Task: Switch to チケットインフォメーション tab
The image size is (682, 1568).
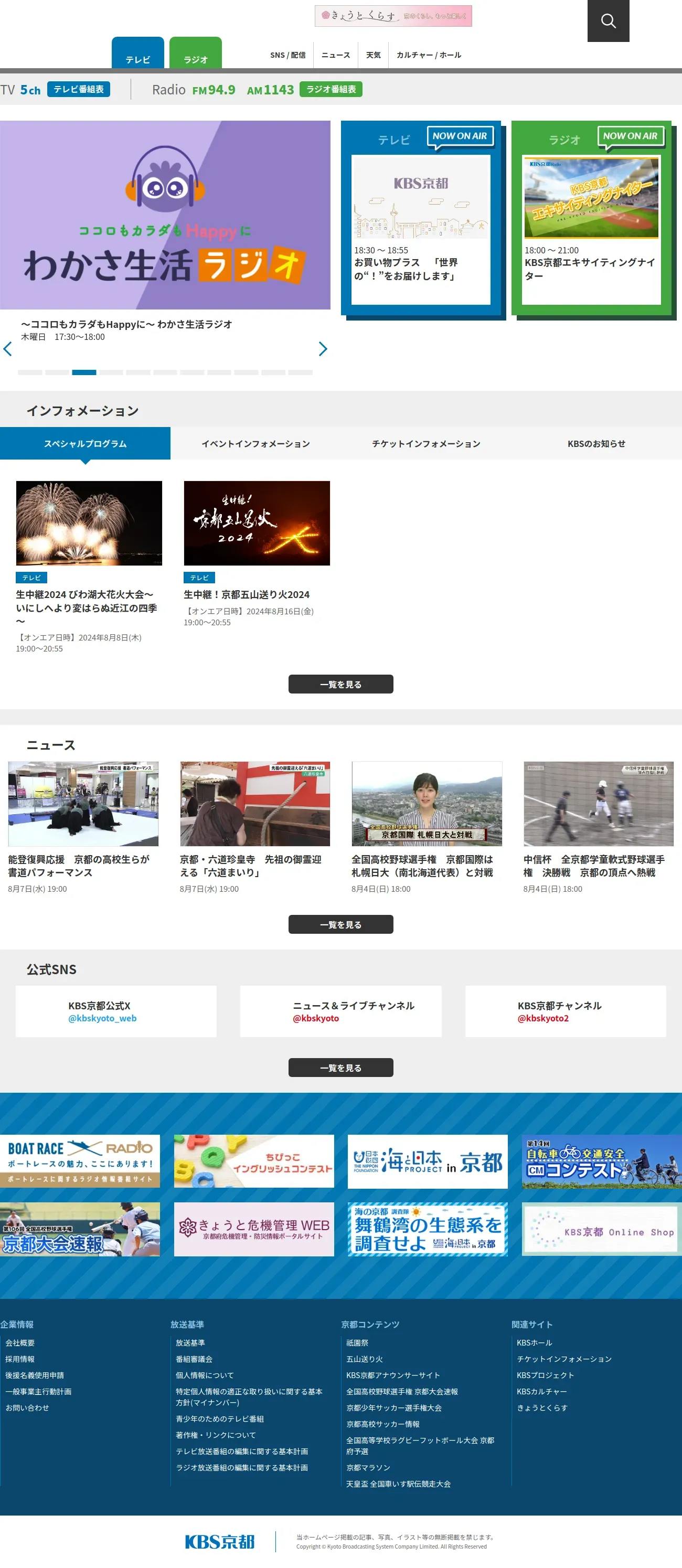Action: click(426, 444)
